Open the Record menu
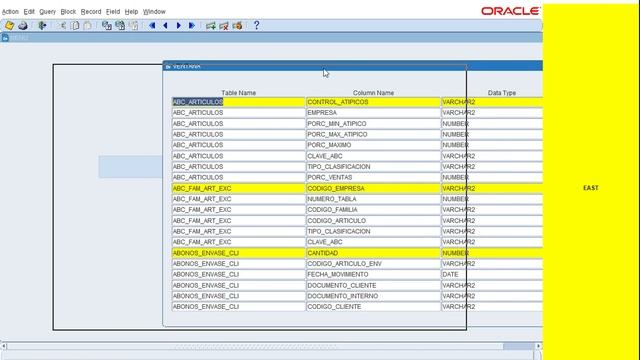This screenshot has height=360, width=640. (91, 12)
